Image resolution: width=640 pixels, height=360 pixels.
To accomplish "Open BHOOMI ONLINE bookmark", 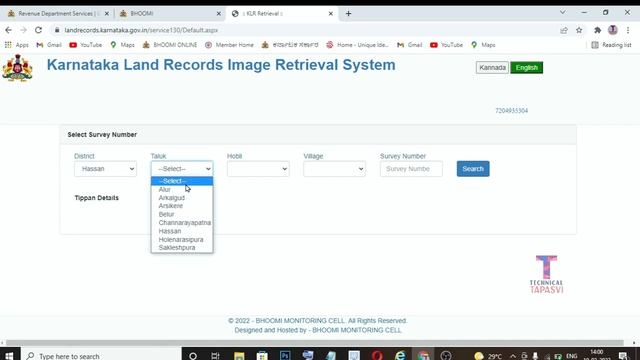I will [170, 45].
